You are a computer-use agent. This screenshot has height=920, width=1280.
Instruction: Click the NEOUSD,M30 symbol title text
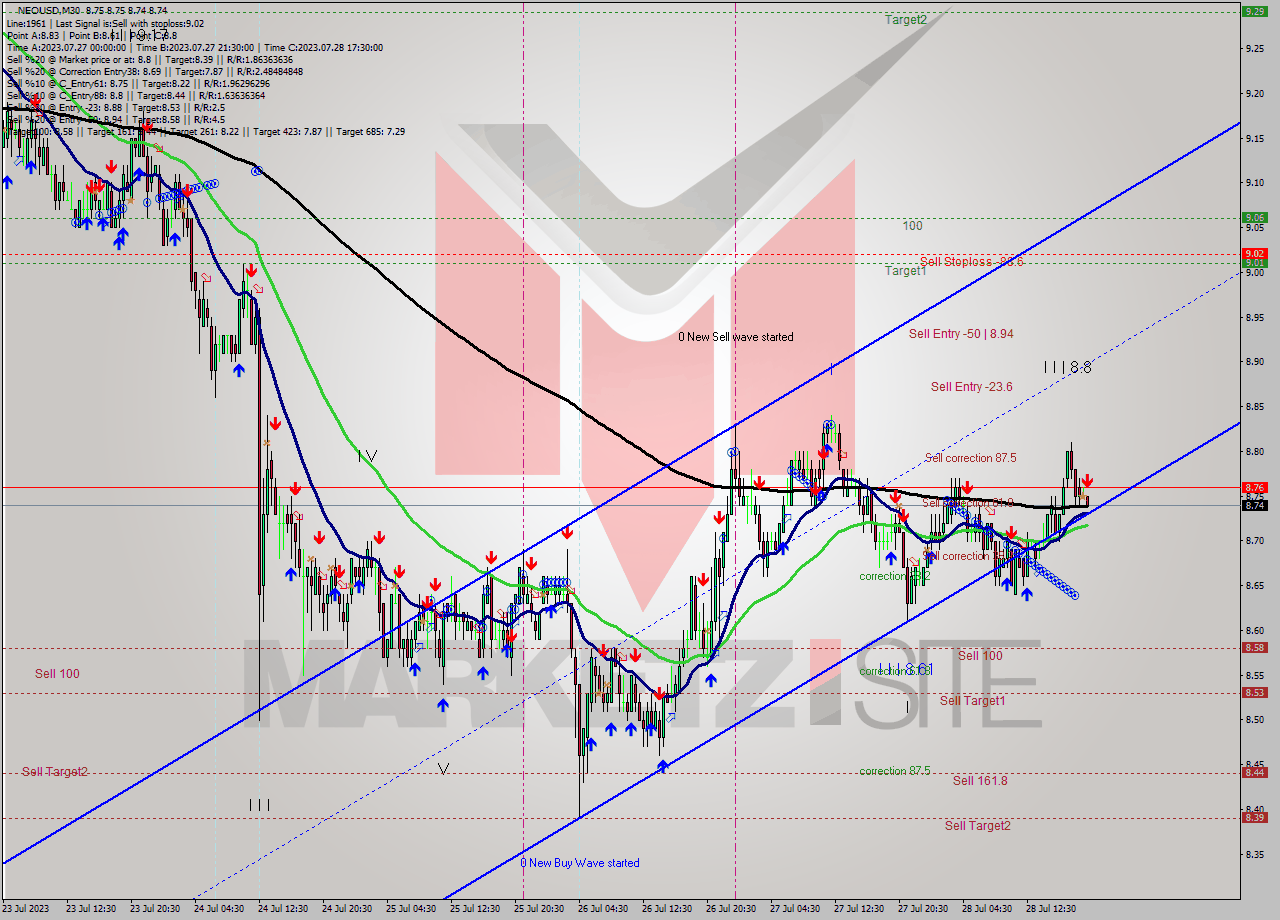point(47,9)
